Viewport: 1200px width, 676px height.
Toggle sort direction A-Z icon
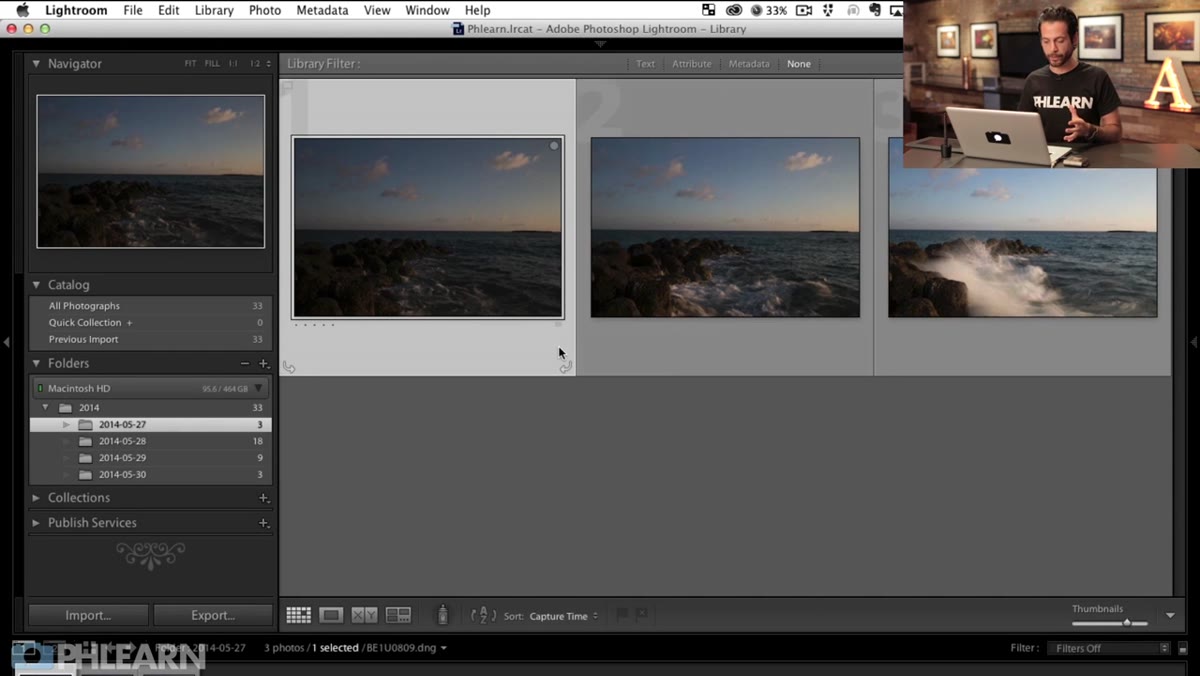point(483,616)
